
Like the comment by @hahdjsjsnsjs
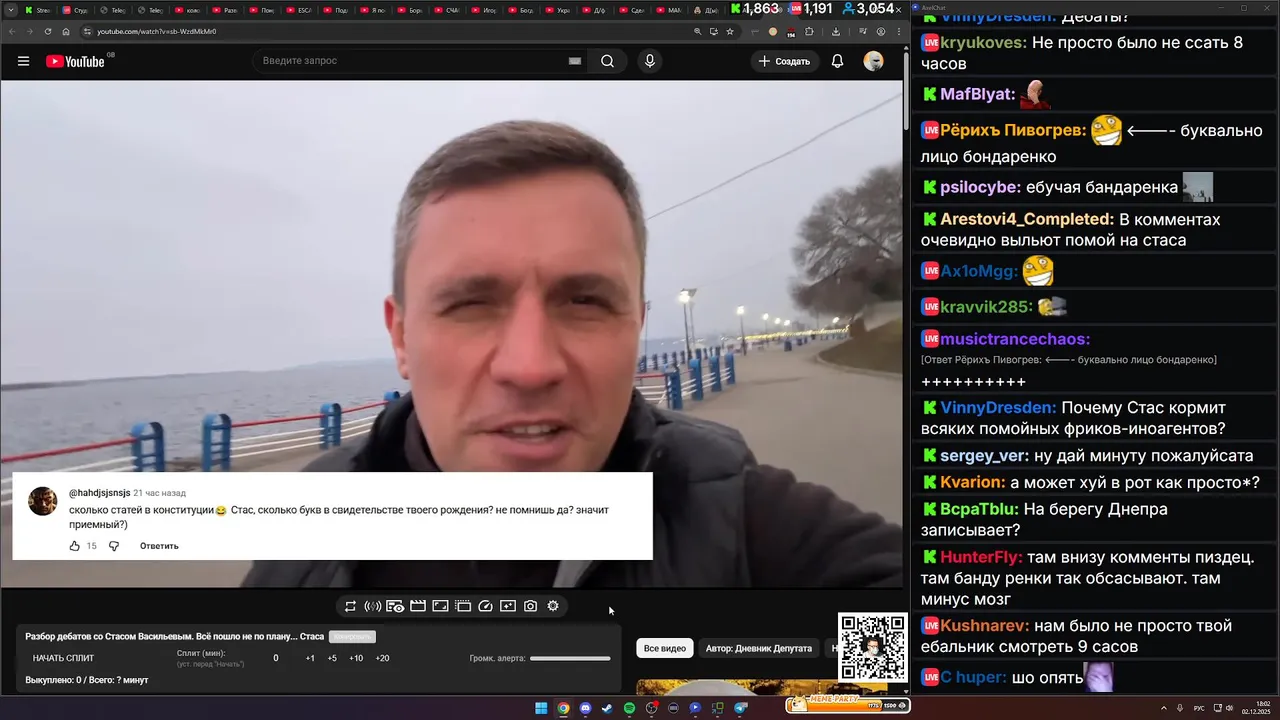coord(75,546)
